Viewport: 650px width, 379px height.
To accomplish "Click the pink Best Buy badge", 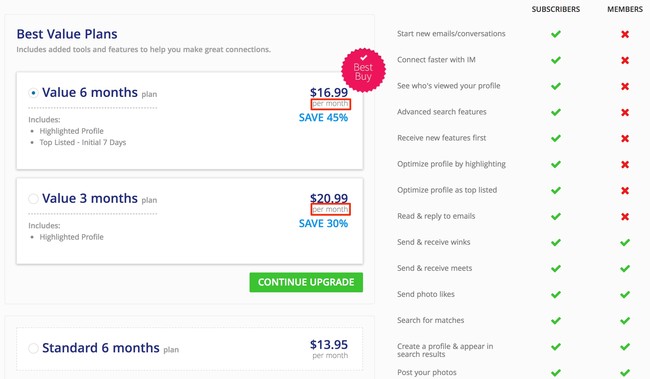I will pos(363,70).
